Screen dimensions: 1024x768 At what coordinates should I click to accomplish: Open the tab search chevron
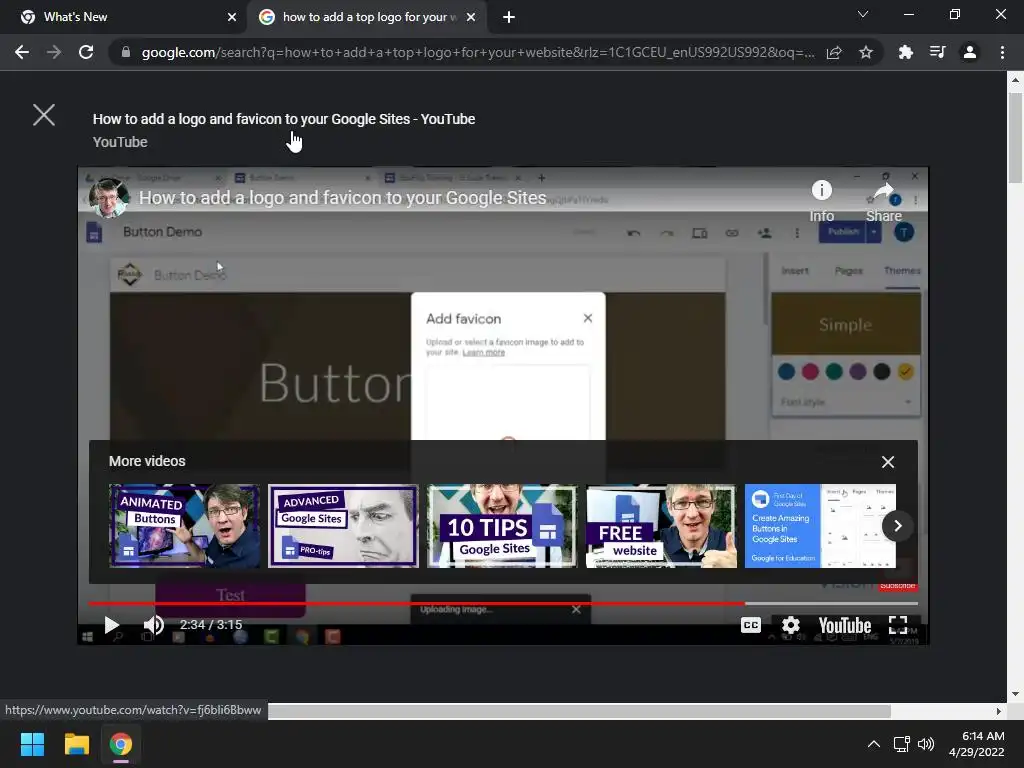coord(863,14)
